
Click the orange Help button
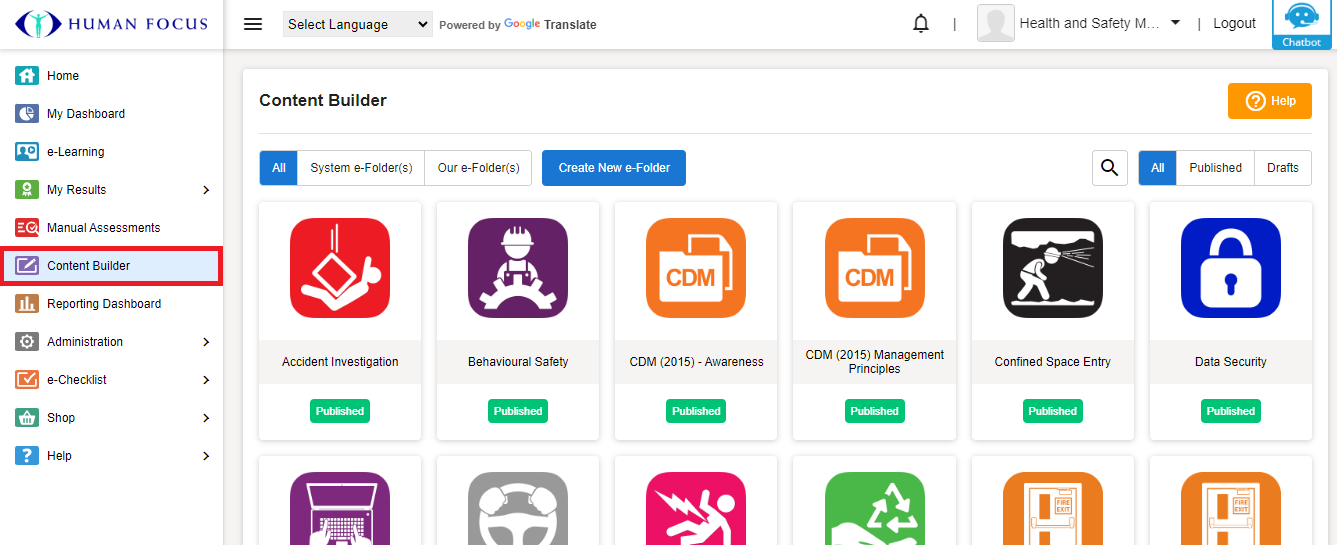[1269, 101]
